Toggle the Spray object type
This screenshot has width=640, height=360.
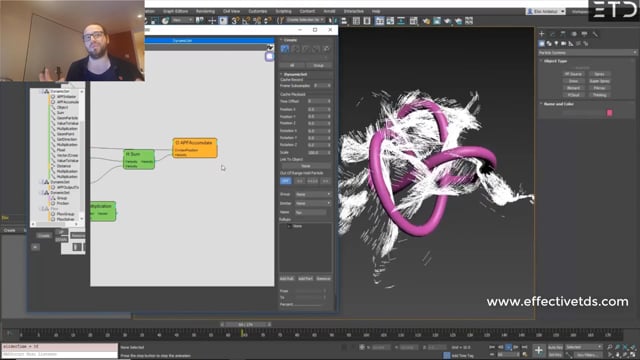pyautogui.click(x=599, y=74)
